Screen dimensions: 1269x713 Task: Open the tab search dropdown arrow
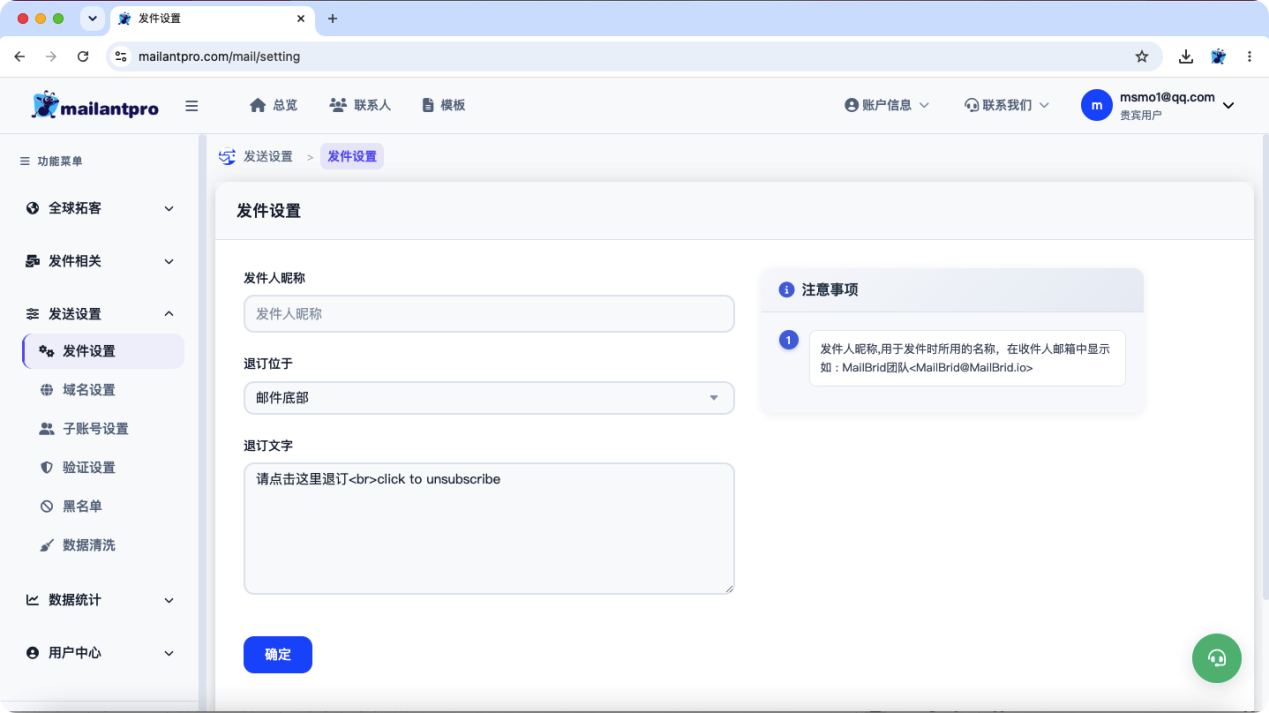pyautogui.click(x=93, y=19)
